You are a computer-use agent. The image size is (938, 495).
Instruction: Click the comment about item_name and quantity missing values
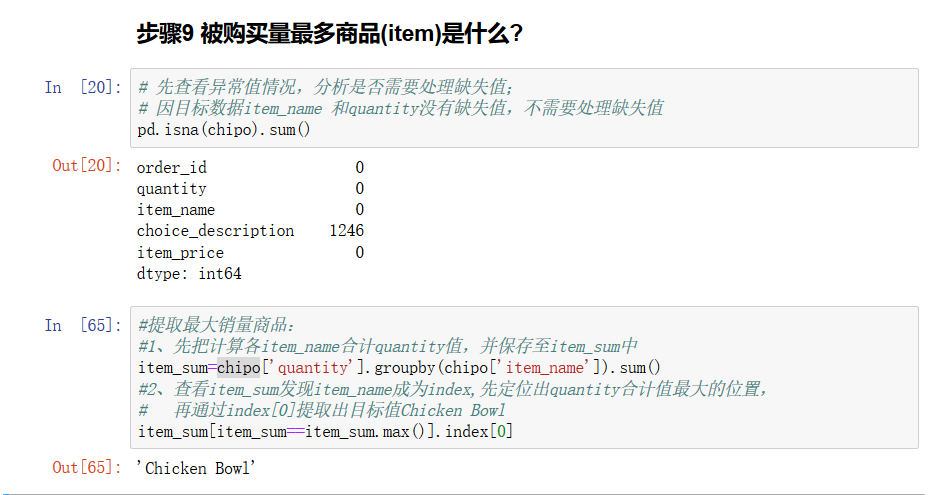(x=400, y=108)
